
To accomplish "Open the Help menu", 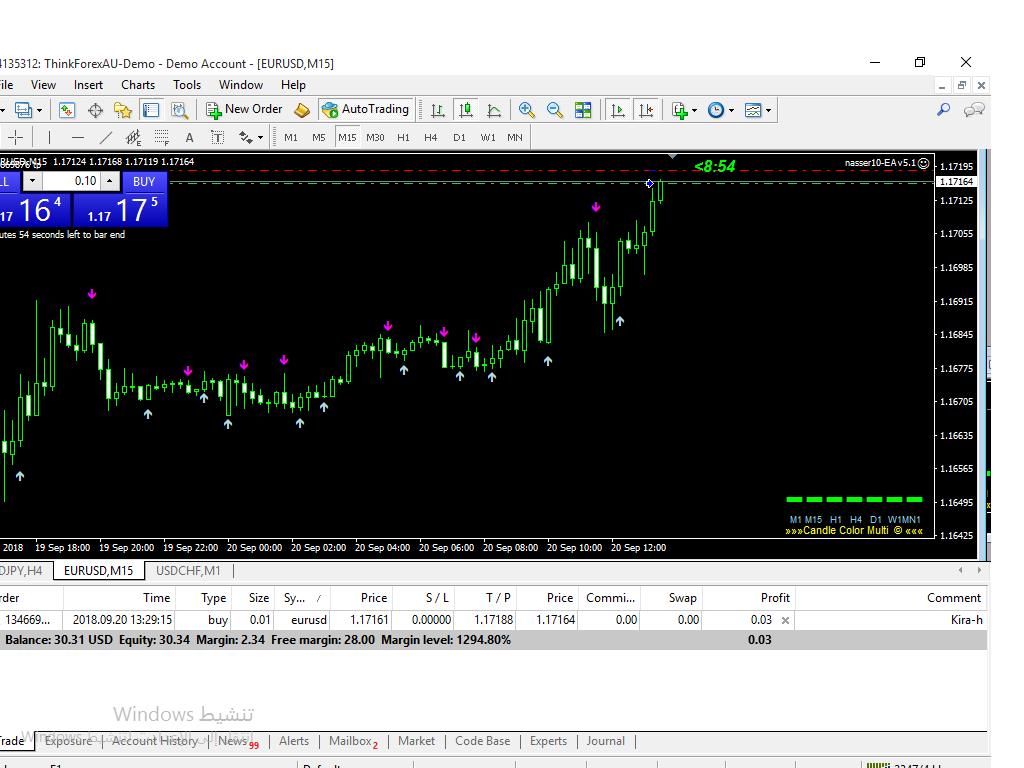I will [x=293, y=85].
